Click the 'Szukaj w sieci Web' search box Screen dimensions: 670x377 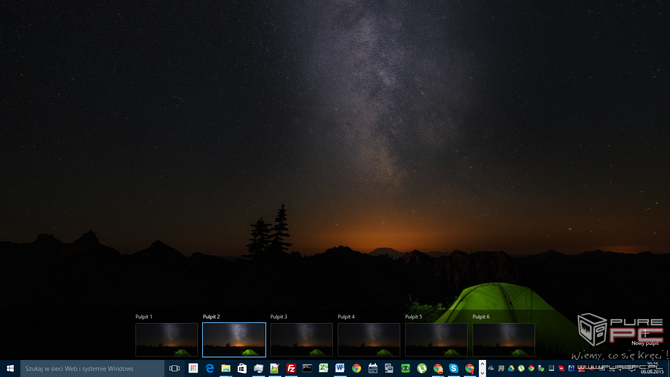(92, 368)
